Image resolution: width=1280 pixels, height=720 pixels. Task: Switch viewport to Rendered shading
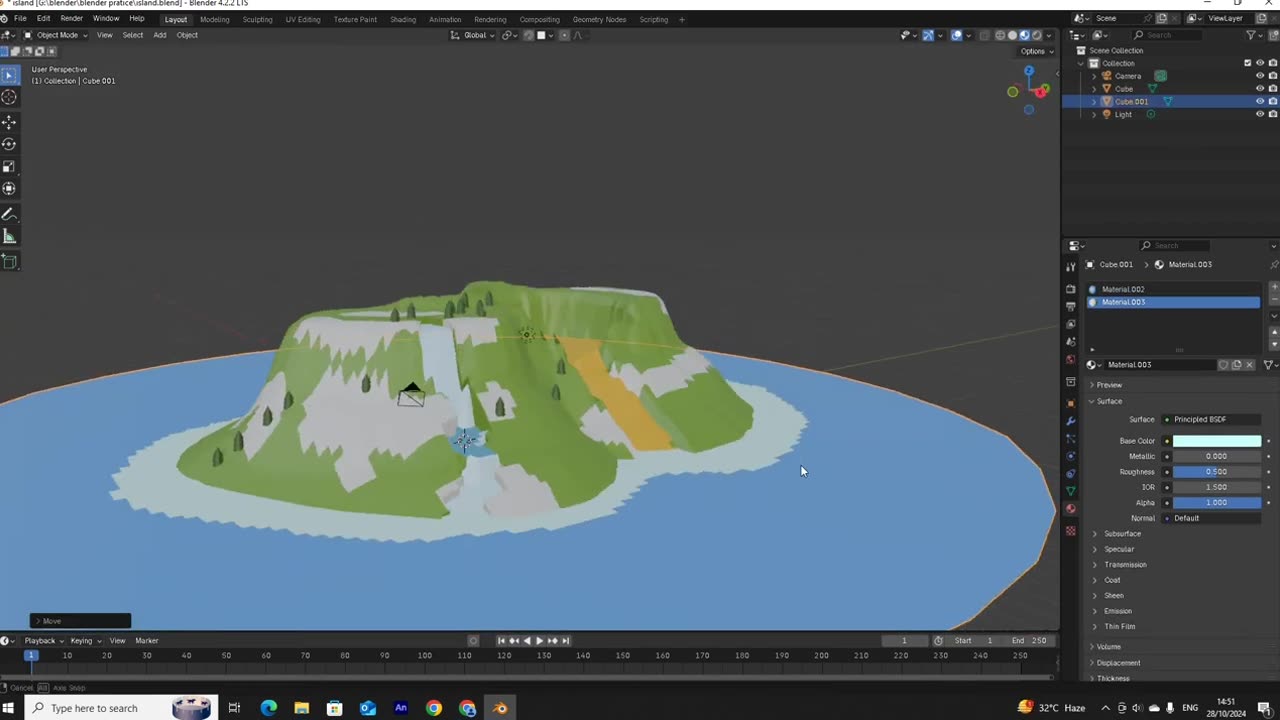tap(1037, 35)
